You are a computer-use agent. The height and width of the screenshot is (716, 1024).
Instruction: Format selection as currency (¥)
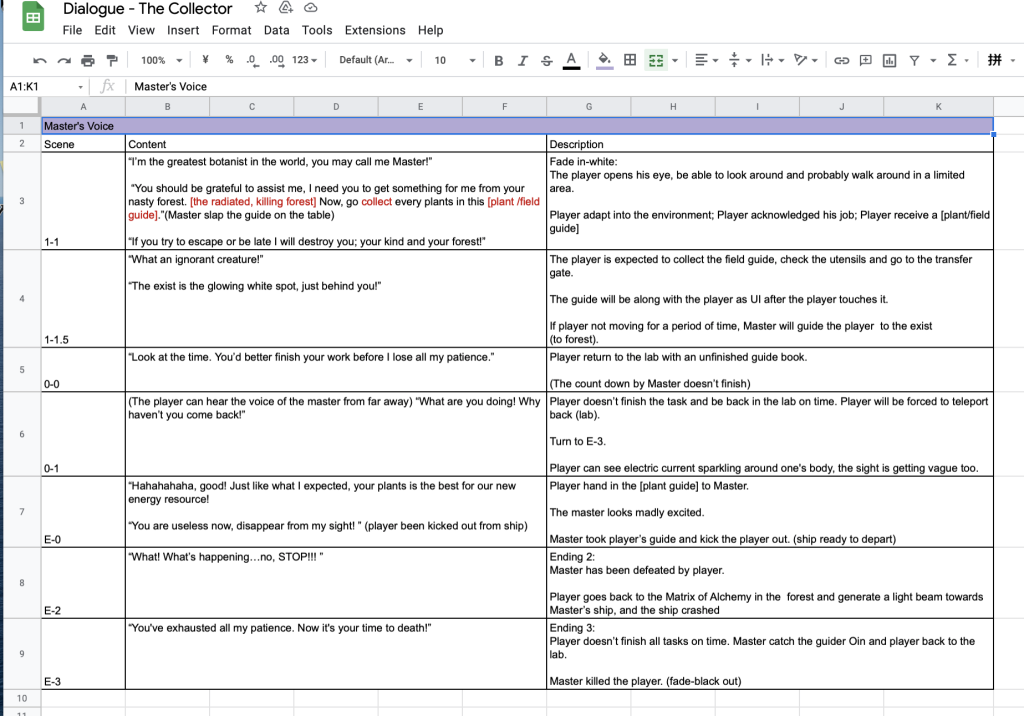(205, 60)
